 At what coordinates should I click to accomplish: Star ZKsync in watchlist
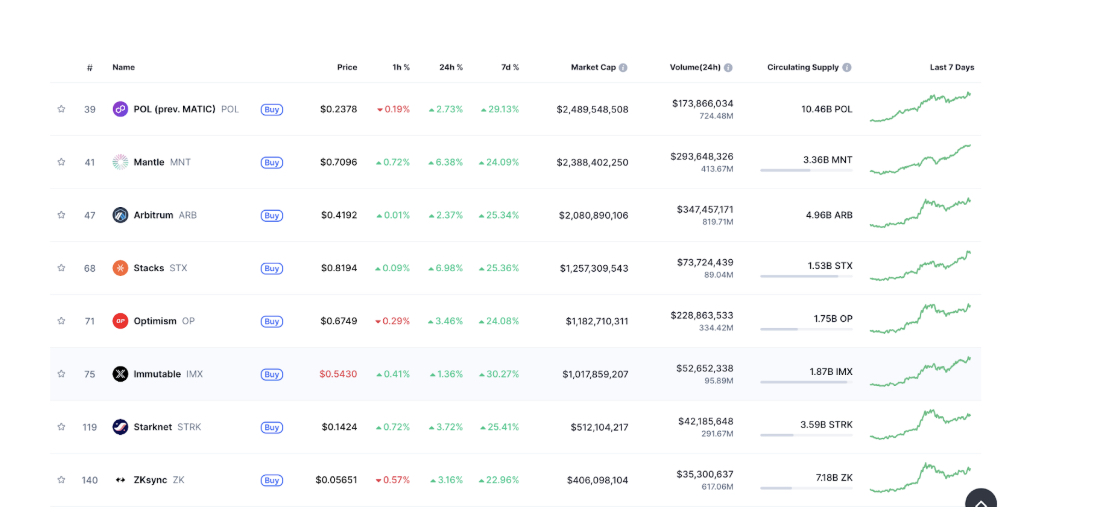pos(61,479)
